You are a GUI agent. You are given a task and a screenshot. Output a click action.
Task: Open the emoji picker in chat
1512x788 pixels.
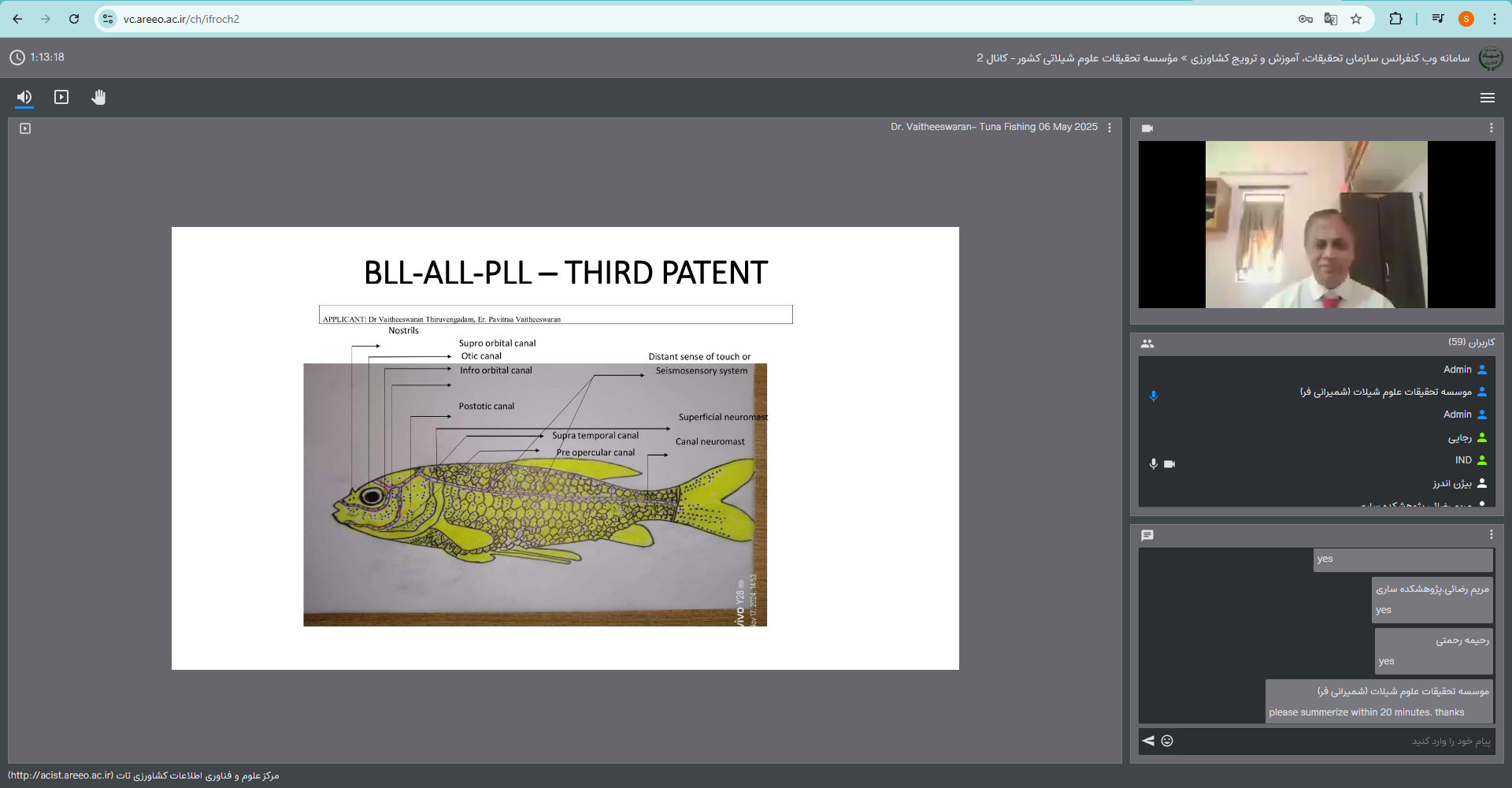click(1167, 741)
